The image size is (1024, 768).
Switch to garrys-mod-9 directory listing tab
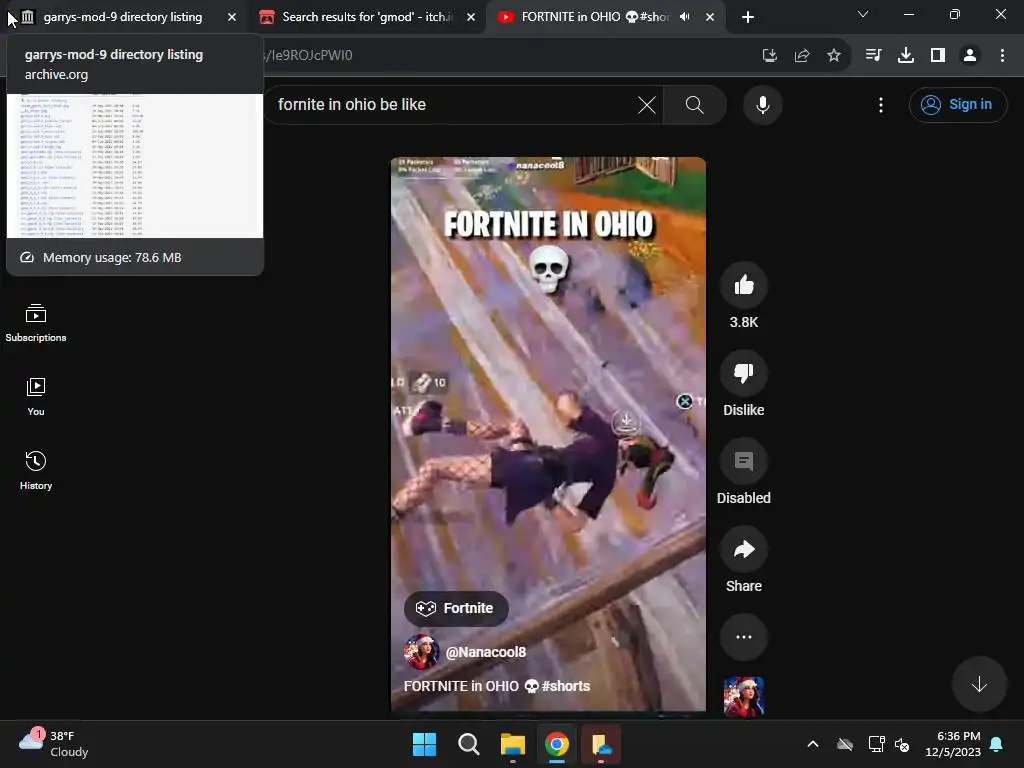pos(123,17)
